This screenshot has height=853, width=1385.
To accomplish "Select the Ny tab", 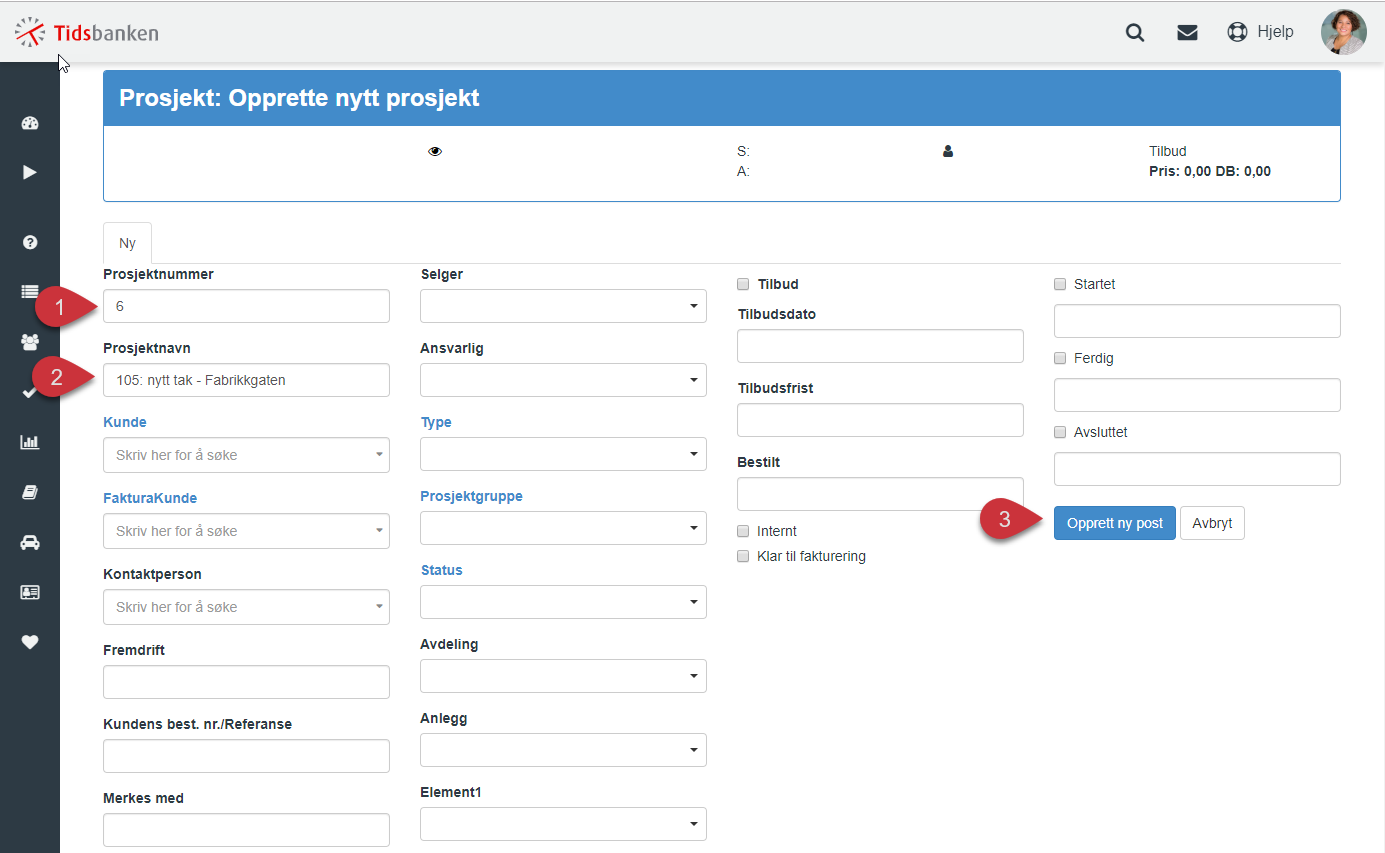I will 127,243.
